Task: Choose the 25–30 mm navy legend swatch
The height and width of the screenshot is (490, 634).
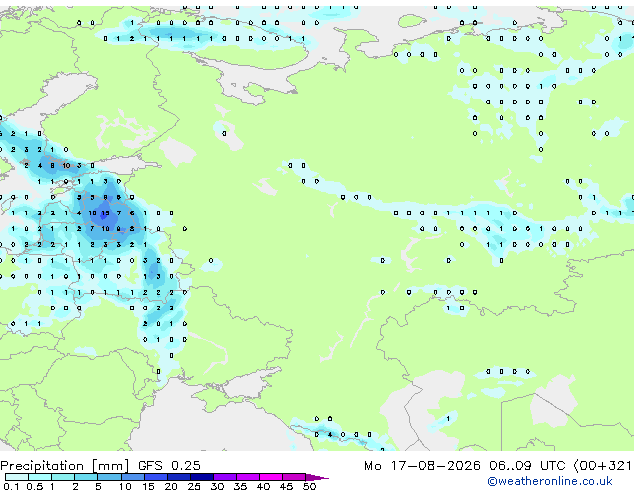Action: [201, 477]
